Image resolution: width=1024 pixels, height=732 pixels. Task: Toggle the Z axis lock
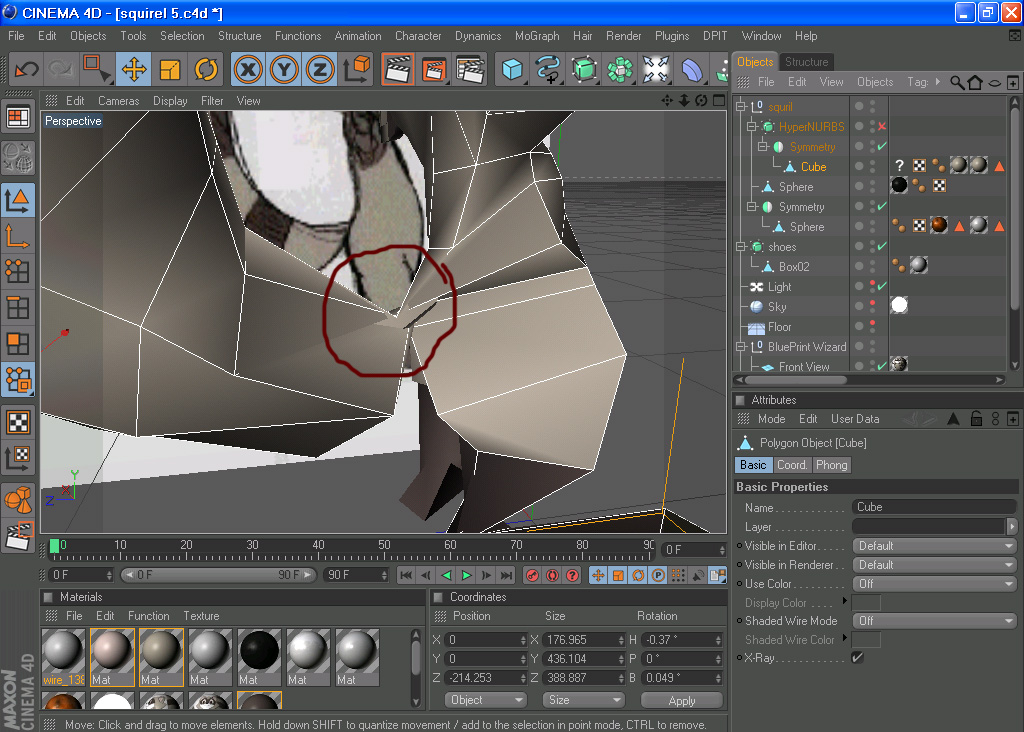pyautogui.click(x=320, y=69)
